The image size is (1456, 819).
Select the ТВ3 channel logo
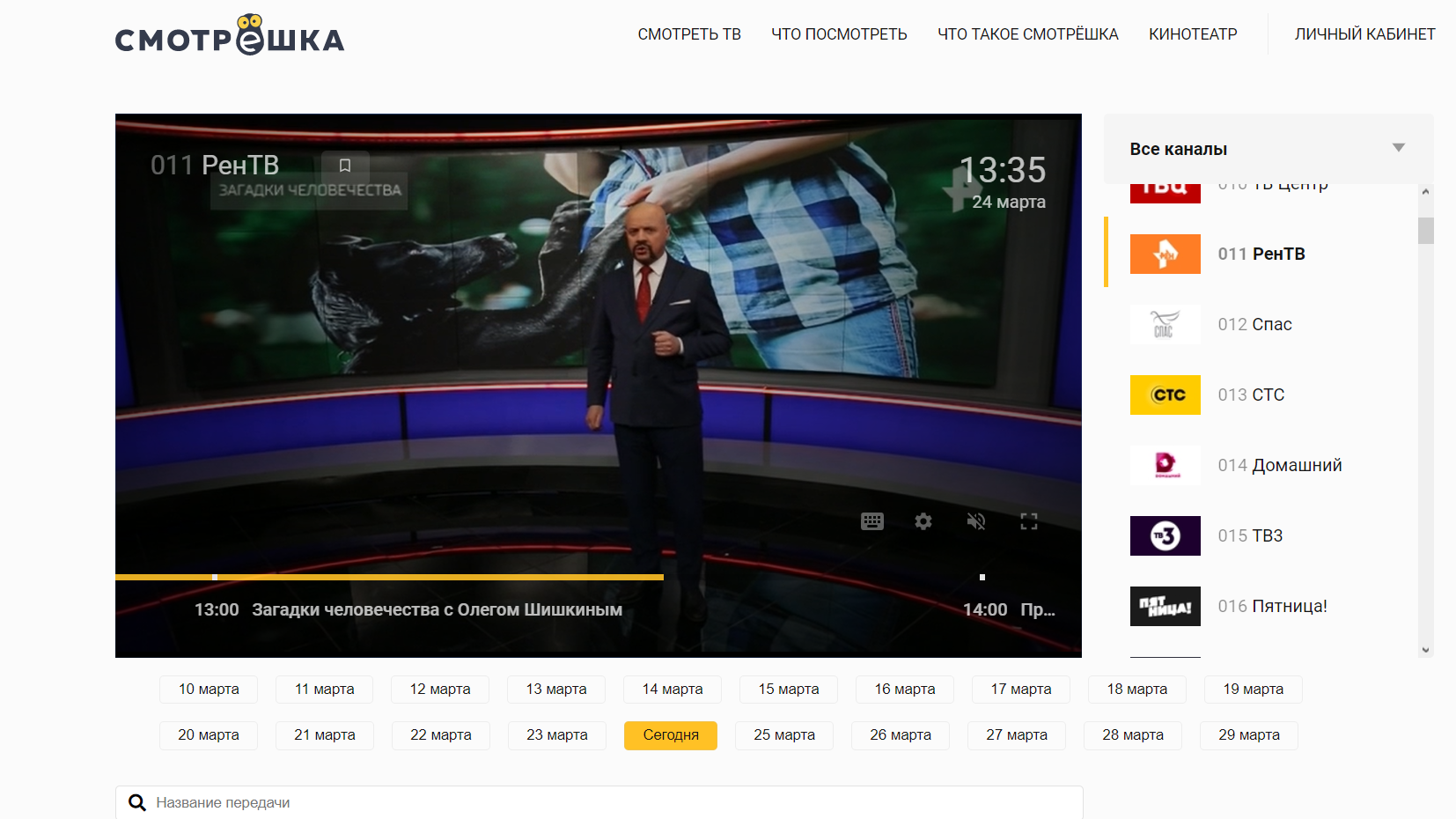[1166, 535]
